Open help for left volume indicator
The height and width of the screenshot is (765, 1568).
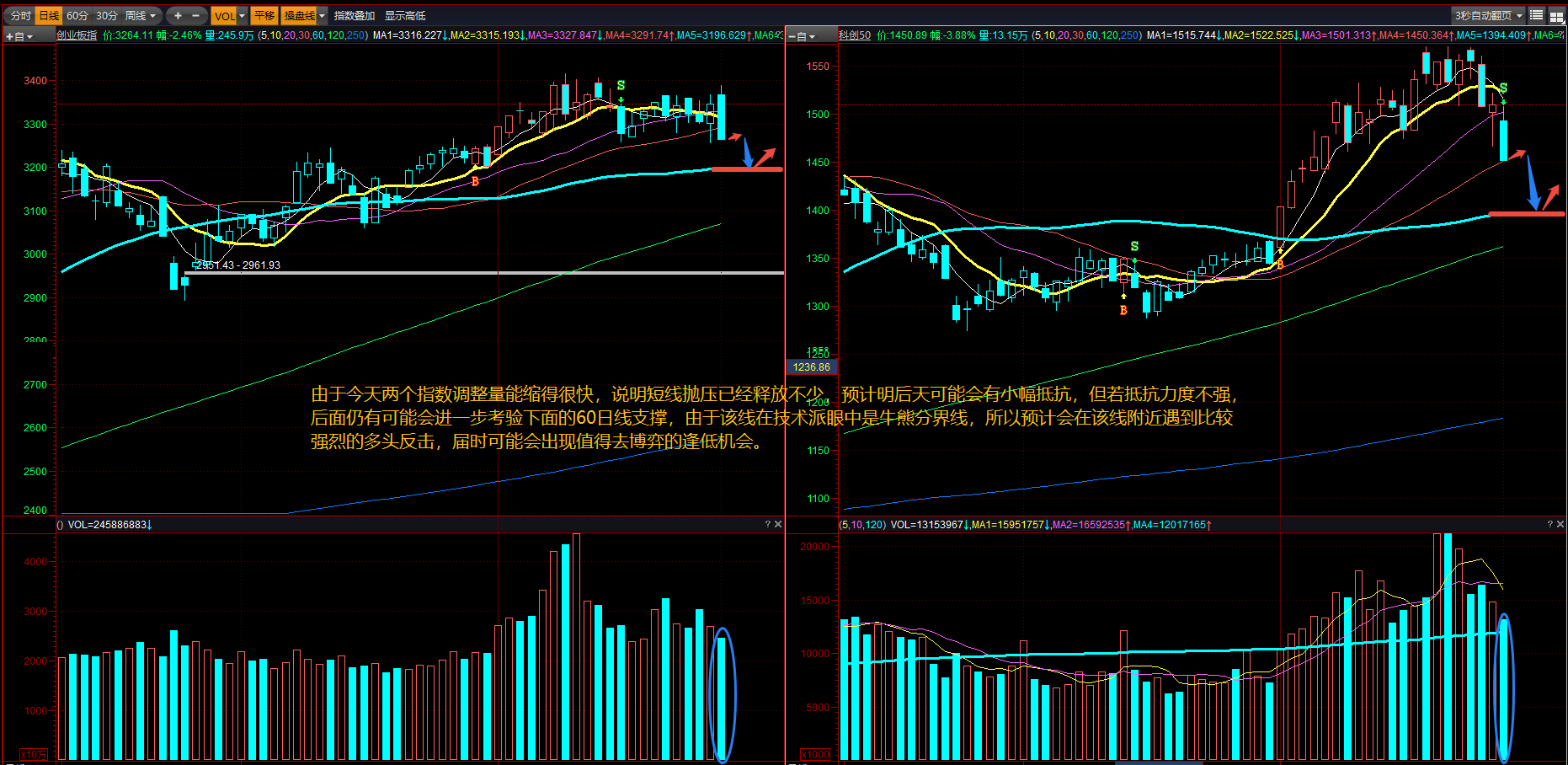tap(767, 524)
